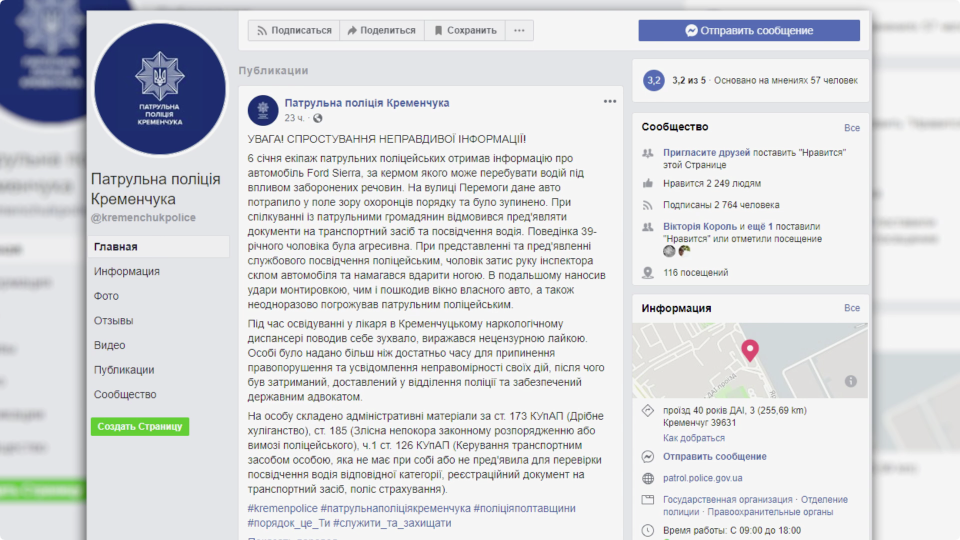This screenshot has width=960, height=540.
Task: Click the directions diamond icon by address
Action: coord(648,411)
